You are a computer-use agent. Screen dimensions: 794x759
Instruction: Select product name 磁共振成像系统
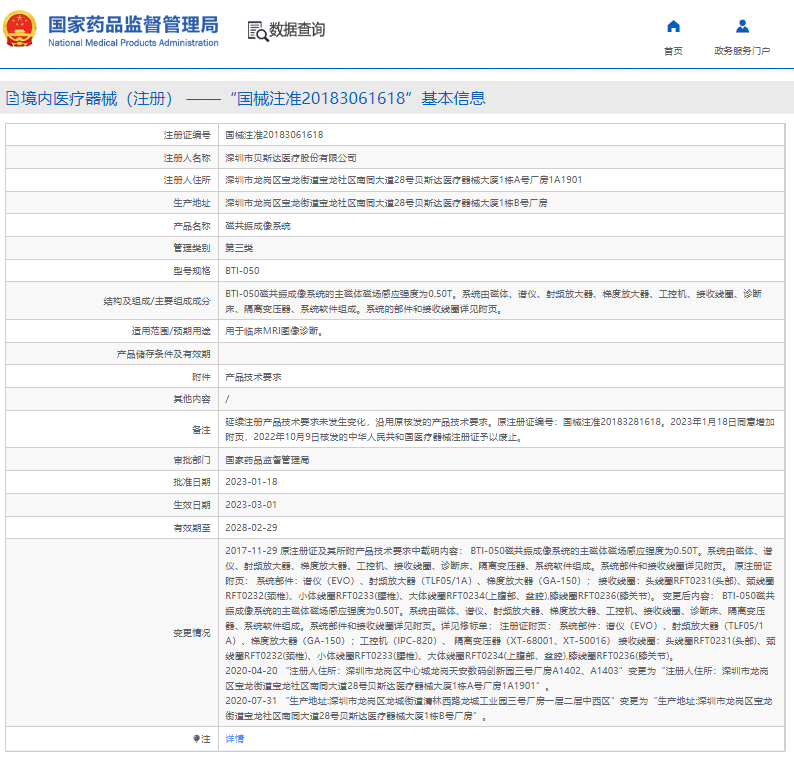[258, 226]
